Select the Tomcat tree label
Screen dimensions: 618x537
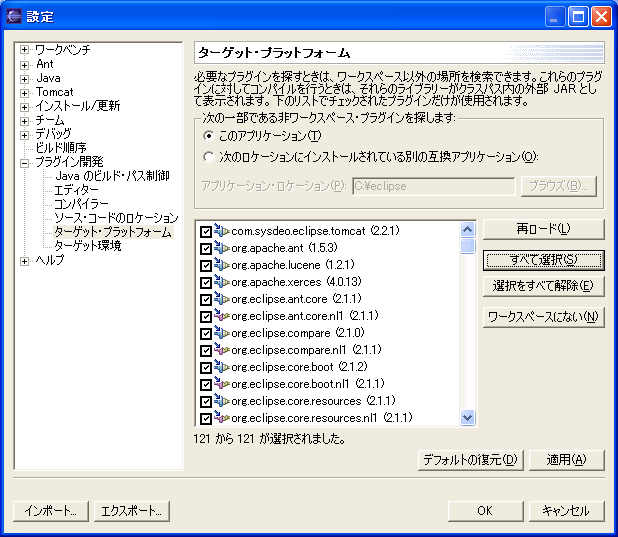(54, 92)
